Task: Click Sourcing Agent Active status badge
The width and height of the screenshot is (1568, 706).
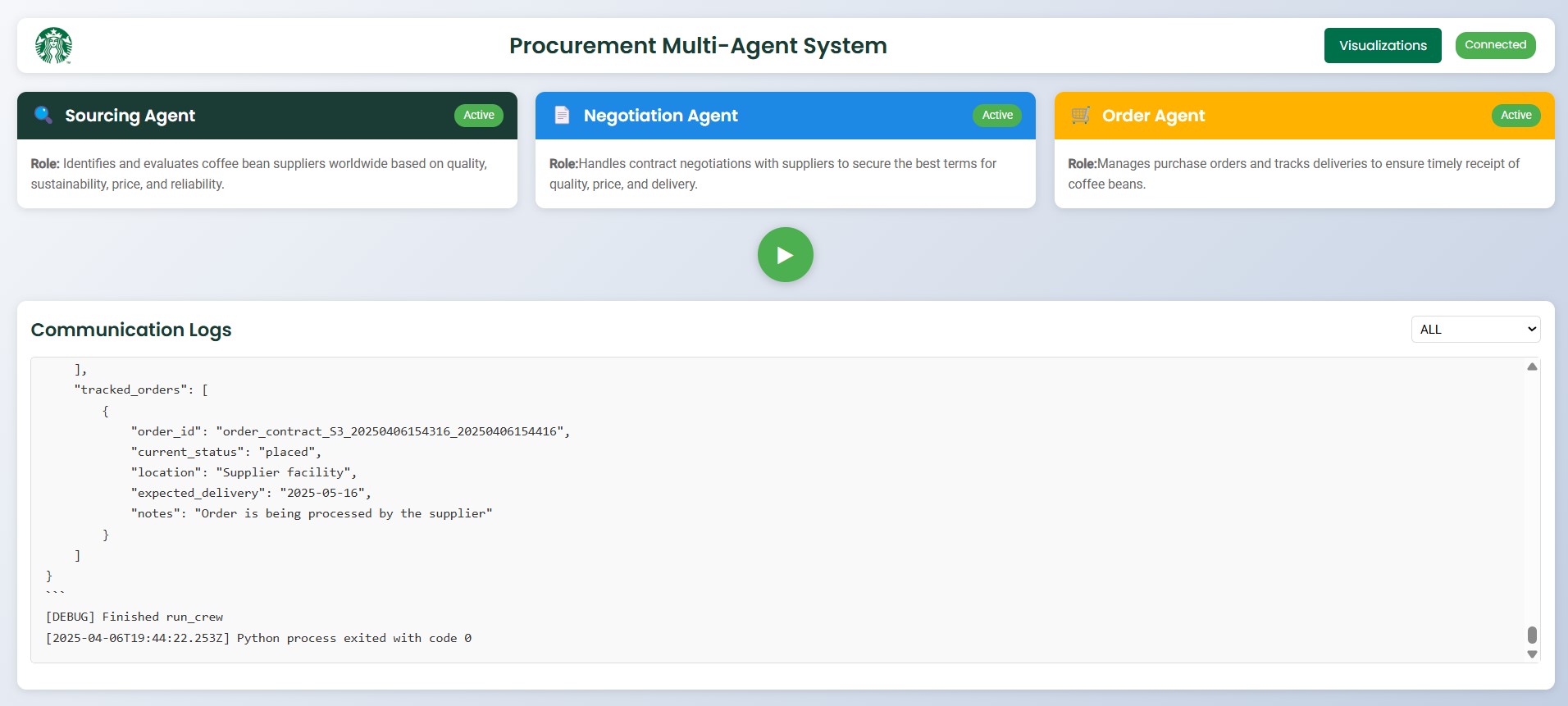Action: [479, 115]
